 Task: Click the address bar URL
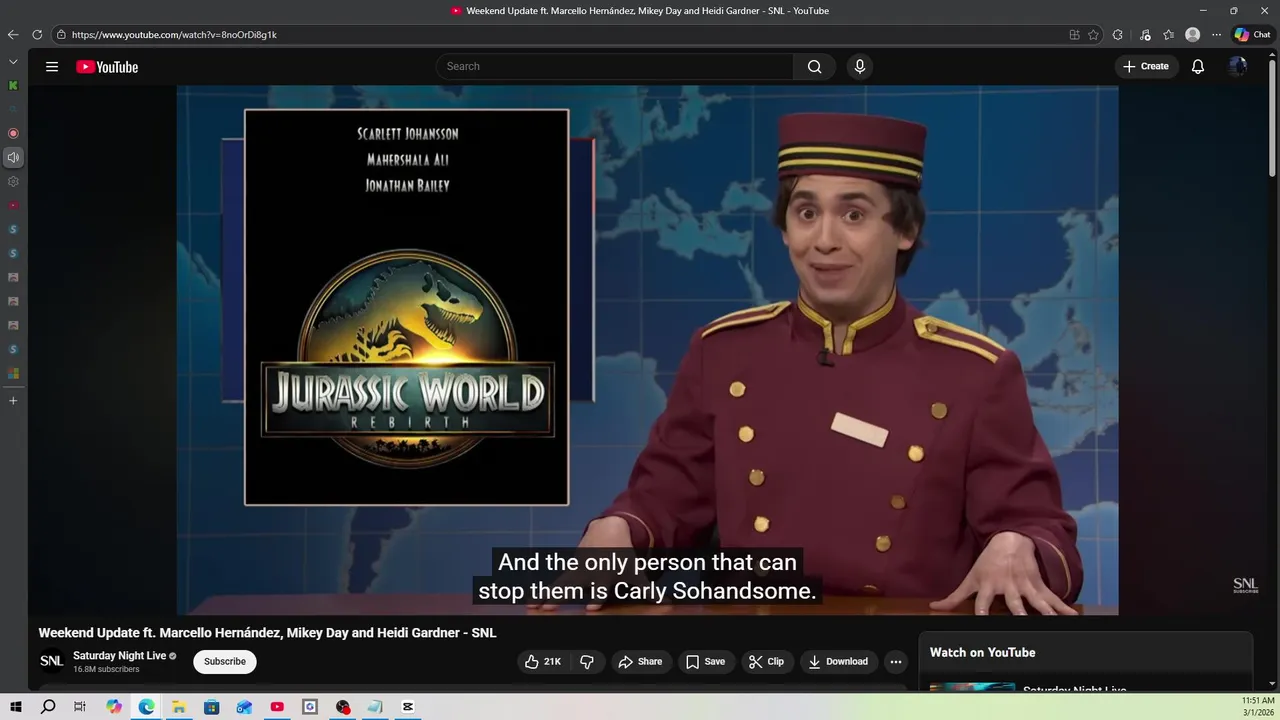click(174, 34)
